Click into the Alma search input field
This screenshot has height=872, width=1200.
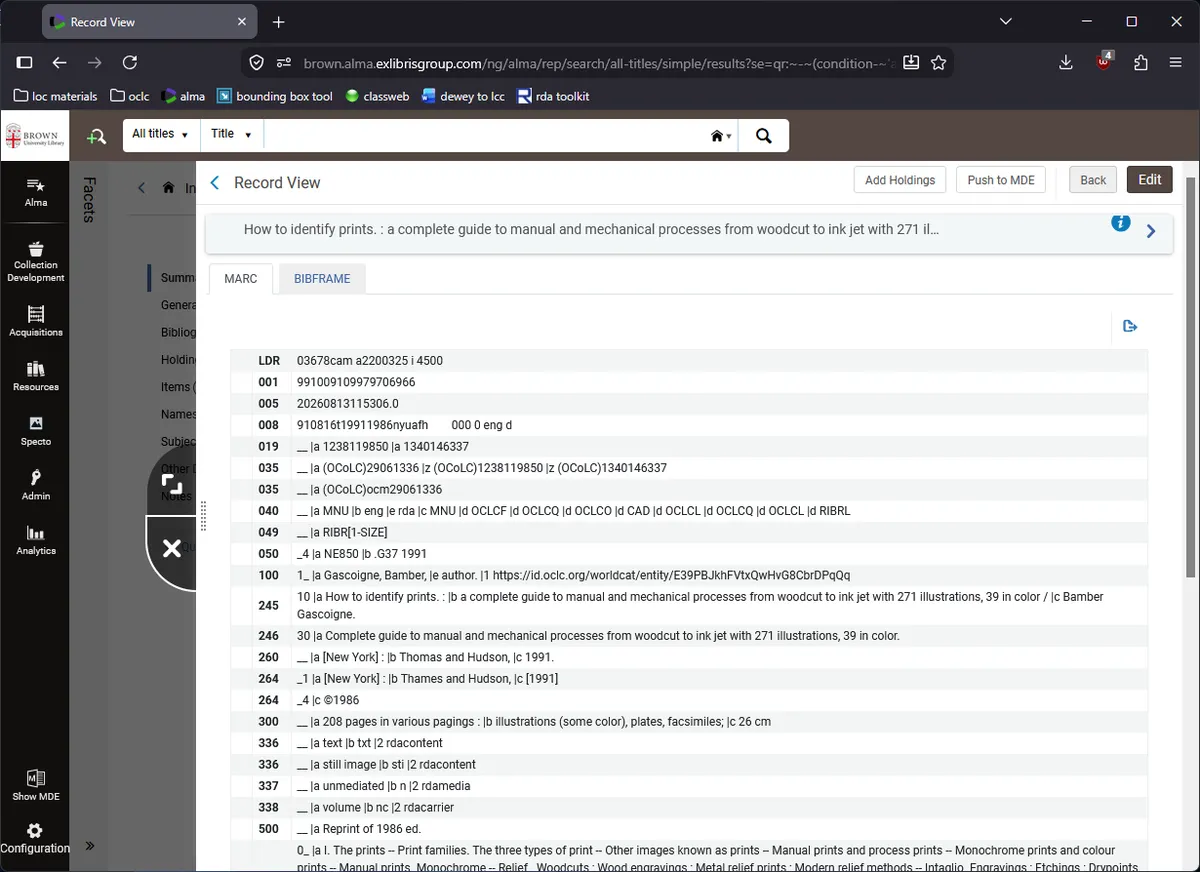coord(485,135)
